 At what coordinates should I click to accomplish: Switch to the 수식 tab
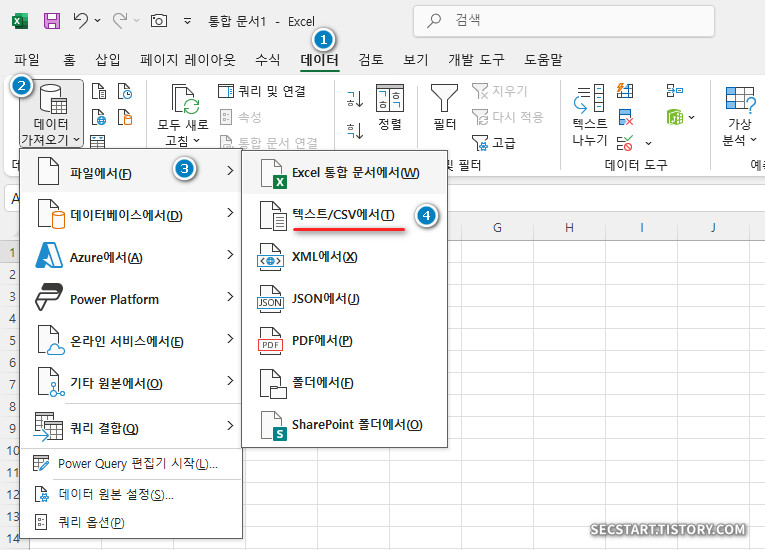click(268, 60)
